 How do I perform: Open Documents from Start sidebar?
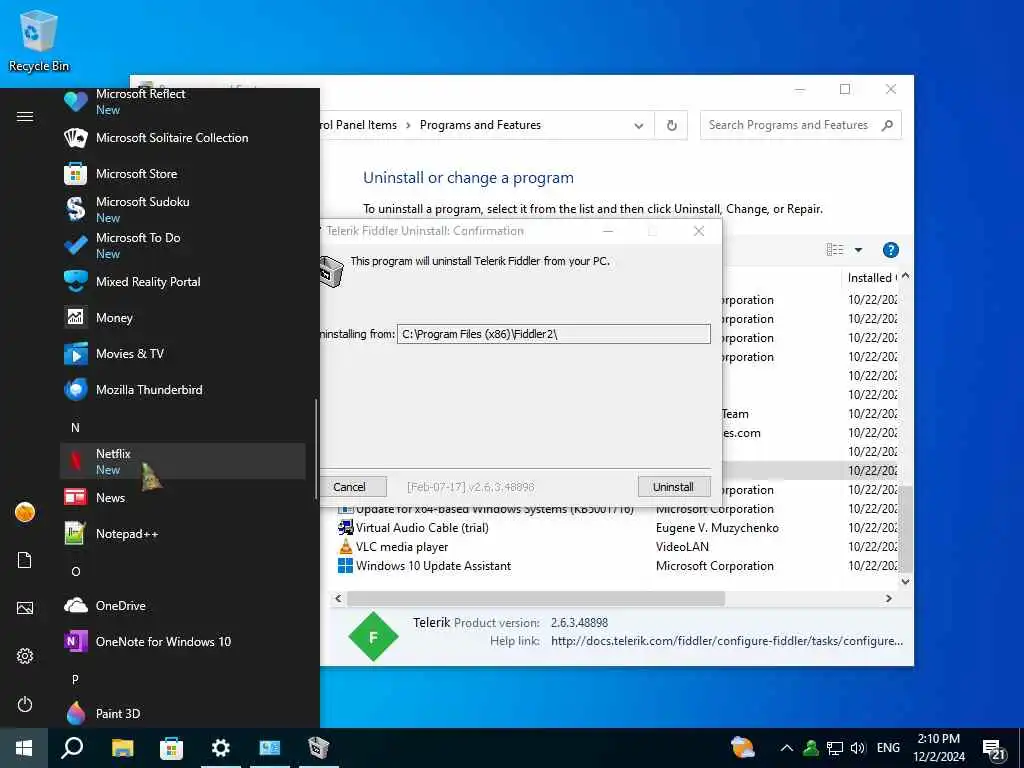coord(25,560)
